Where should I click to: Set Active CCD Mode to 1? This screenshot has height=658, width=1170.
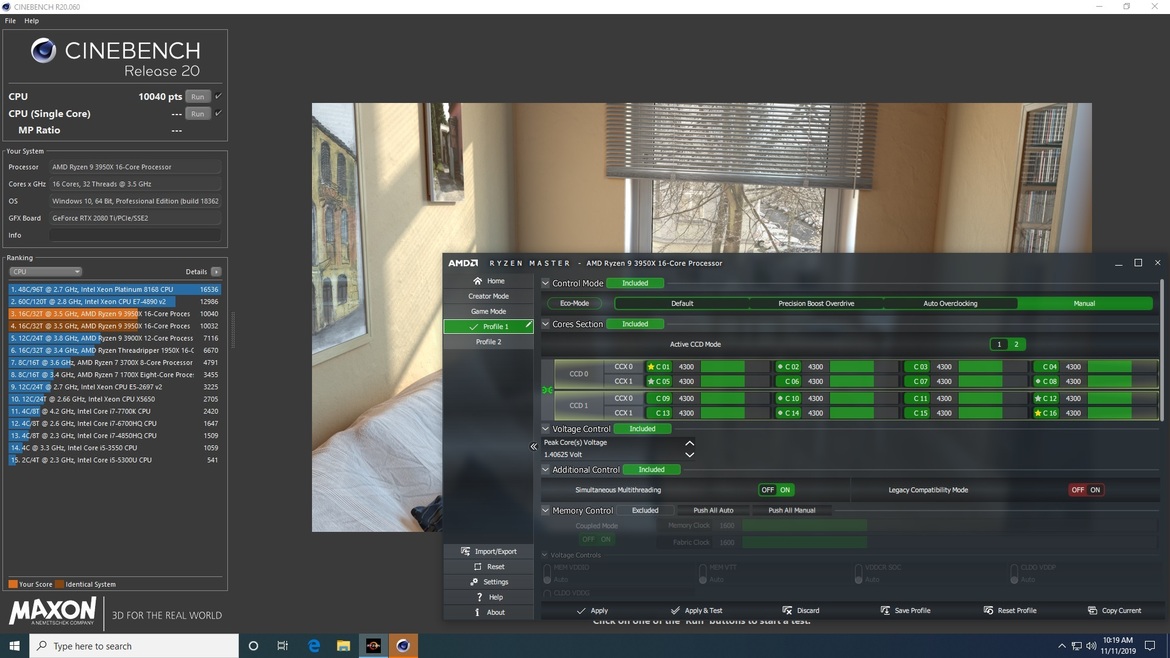(x=999, y=344)
